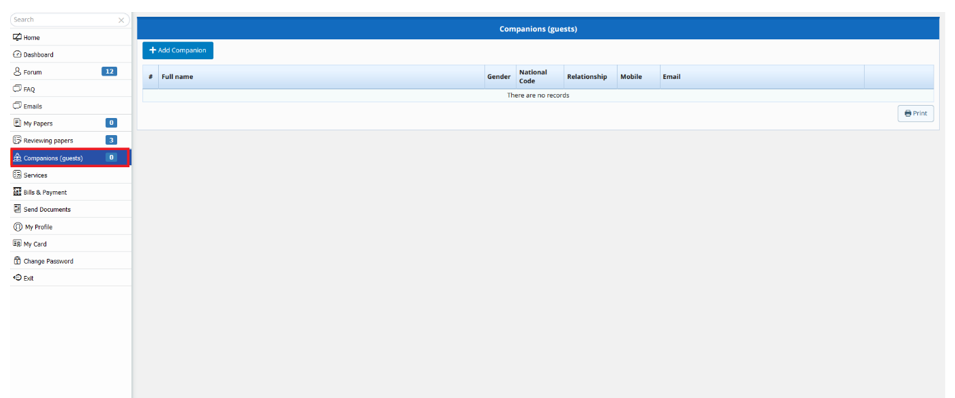Open My Papers document icon
955x398 pixels.
click(x=17, y=123)
